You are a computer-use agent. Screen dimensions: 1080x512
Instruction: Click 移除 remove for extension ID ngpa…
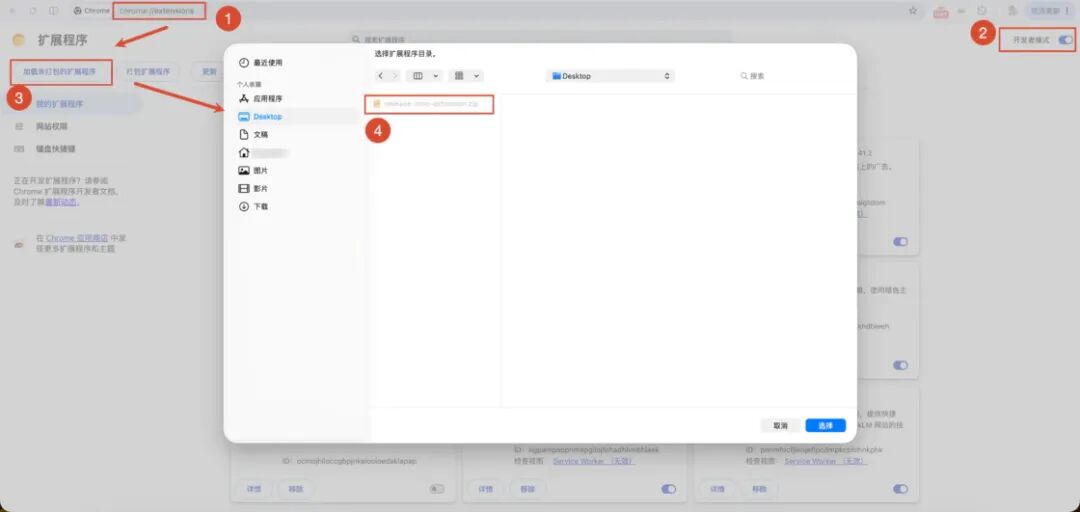[528, 489]
